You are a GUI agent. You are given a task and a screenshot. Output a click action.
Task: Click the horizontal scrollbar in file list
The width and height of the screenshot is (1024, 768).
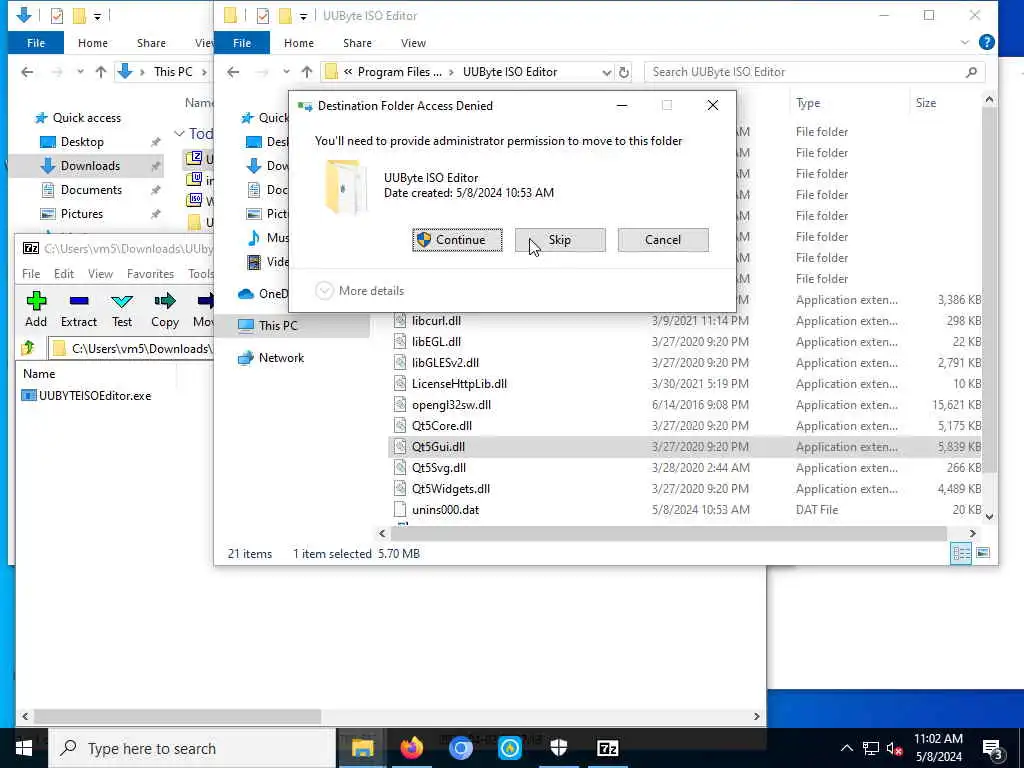click(667, 534)
